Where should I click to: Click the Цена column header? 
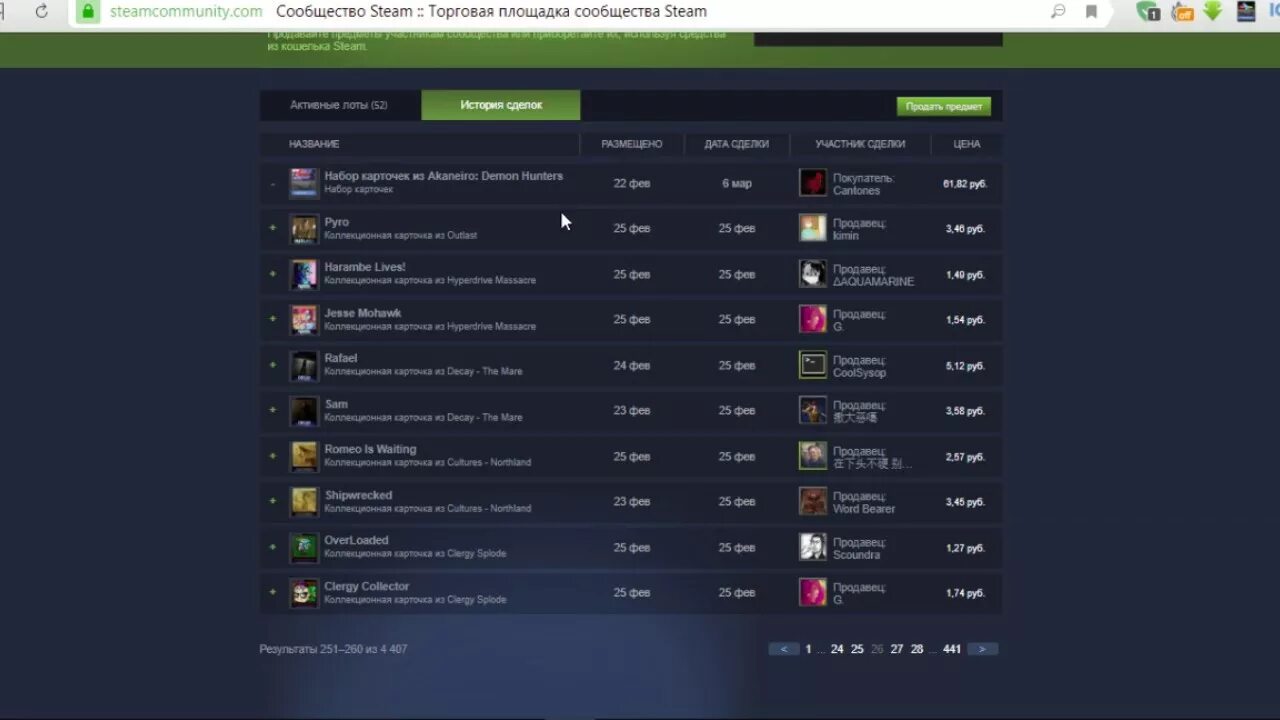point(967,144)
